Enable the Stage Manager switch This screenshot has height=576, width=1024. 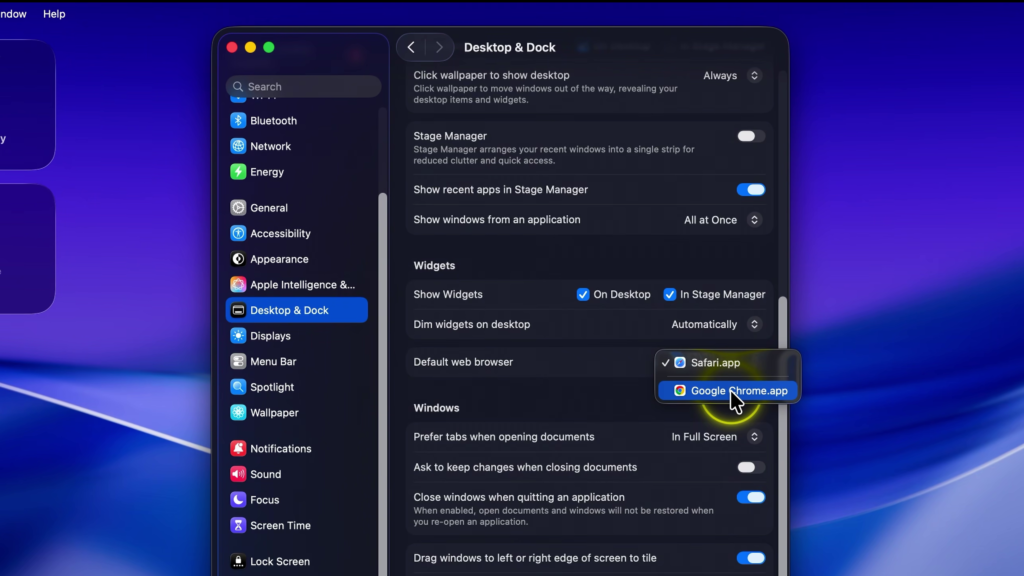pyautogui.click(x=750, y=136)
